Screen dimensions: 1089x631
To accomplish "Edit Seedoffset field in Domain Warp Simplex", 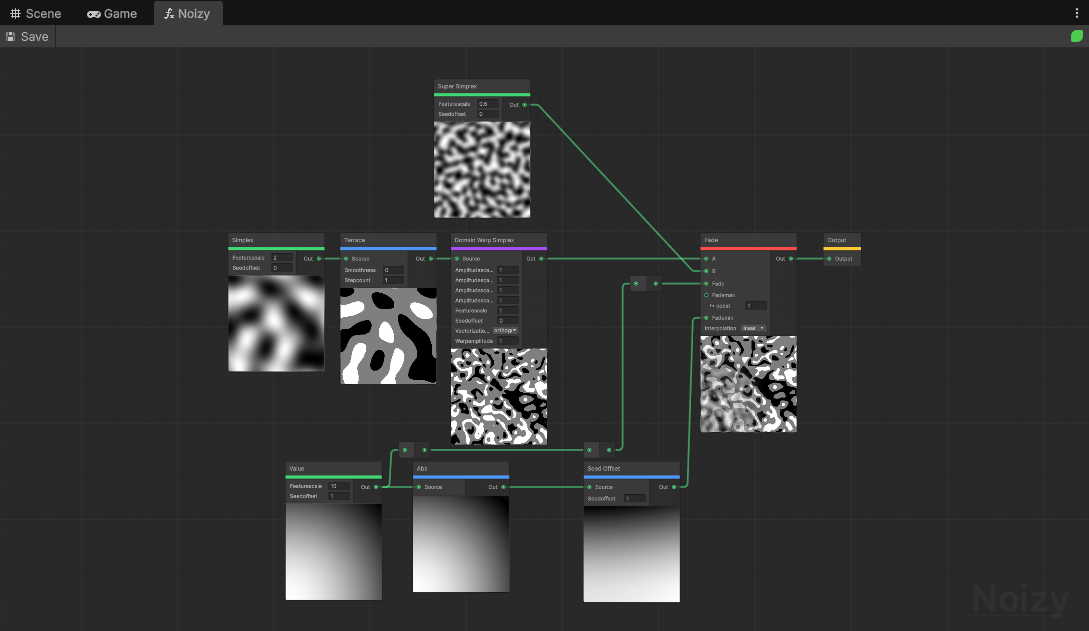I will (508, 321).
